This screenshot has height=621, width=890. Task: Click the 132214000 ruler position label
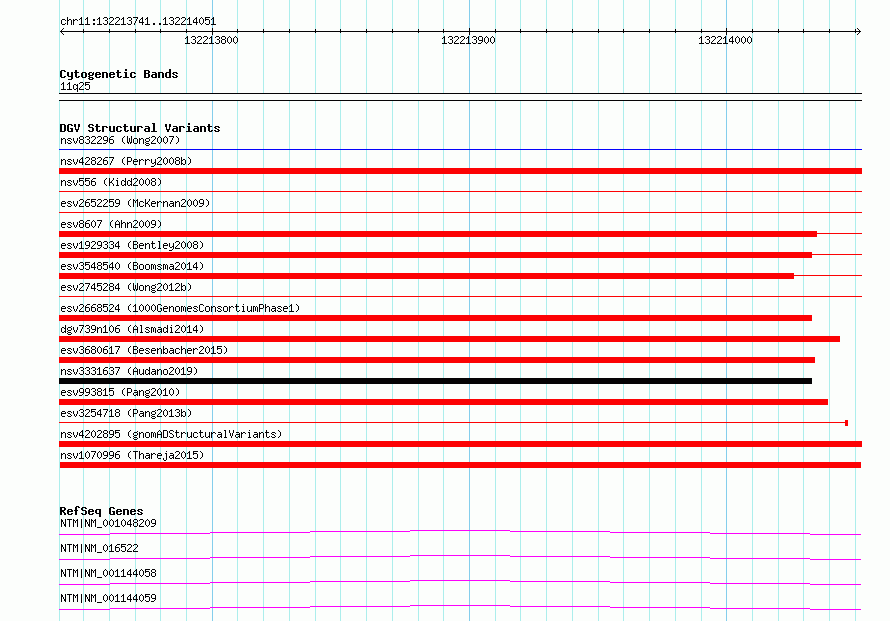tap(725, 40)
